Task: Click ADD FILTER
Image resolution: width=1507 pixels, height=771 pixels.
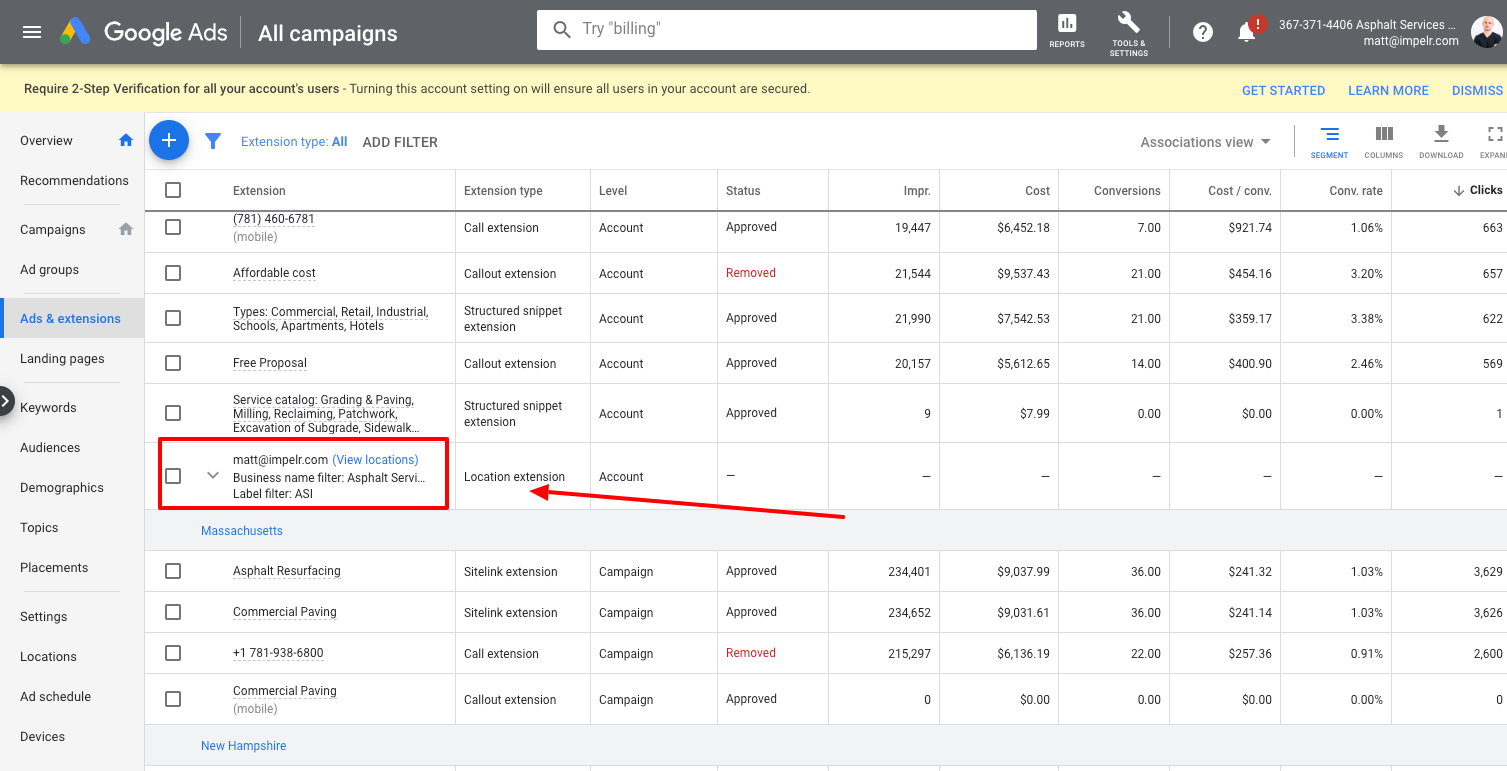Action: tap(400, 142)
